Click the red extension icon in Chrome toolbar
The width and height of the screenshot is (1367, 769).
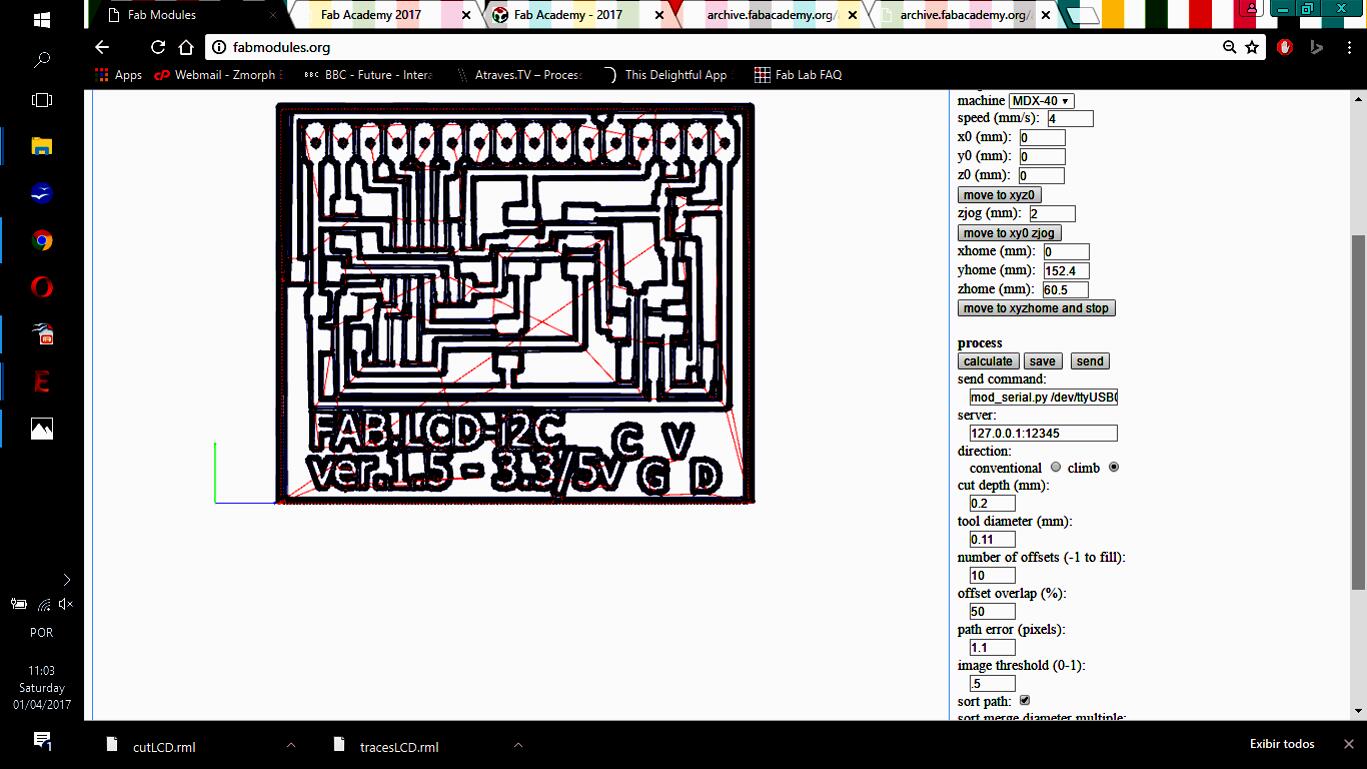tap(1285, 47)
